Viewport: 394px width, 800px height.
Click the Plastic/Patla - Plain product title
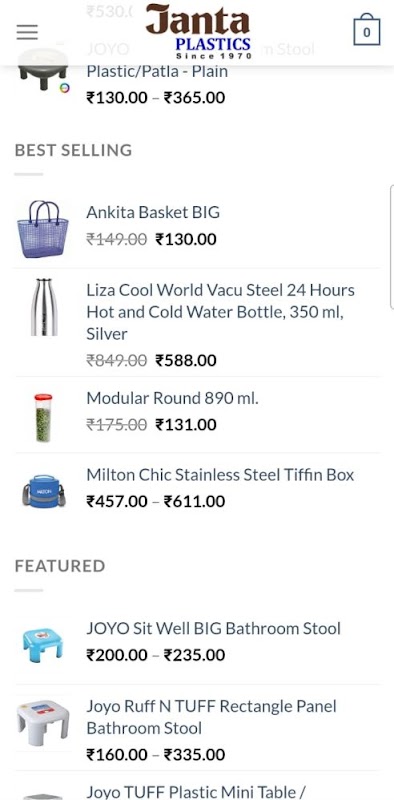click(157, 71)
